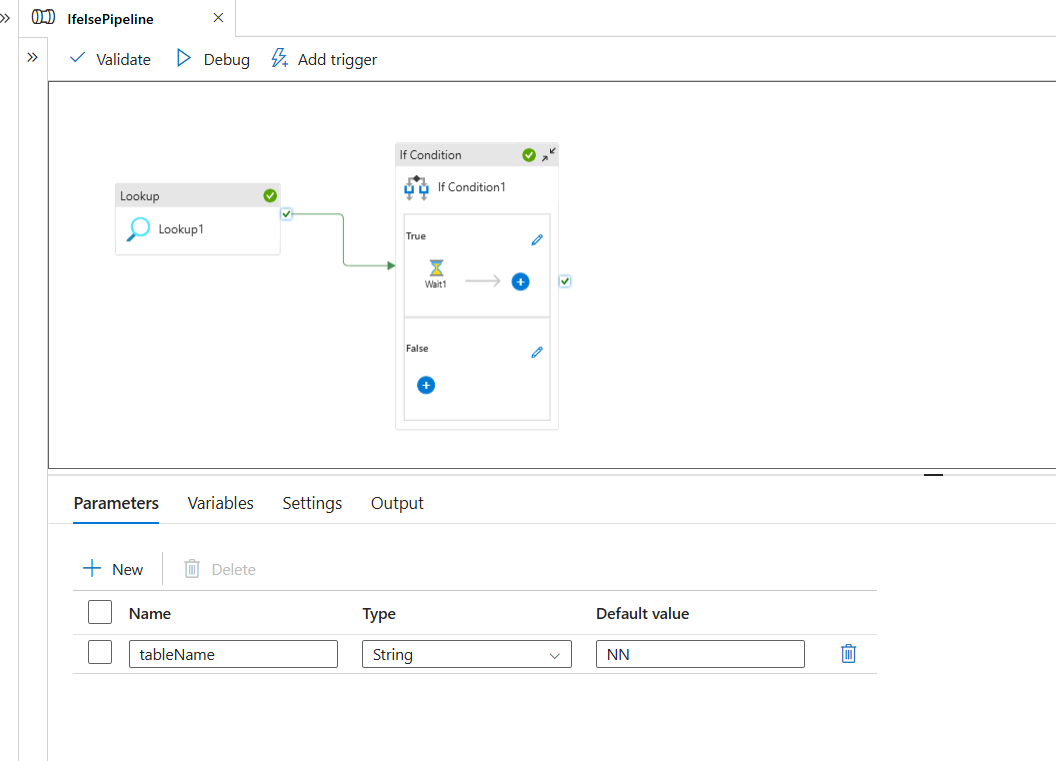1056x761 pixels.
Task: Add an activity to the False branch
Action: coord(426,385)
